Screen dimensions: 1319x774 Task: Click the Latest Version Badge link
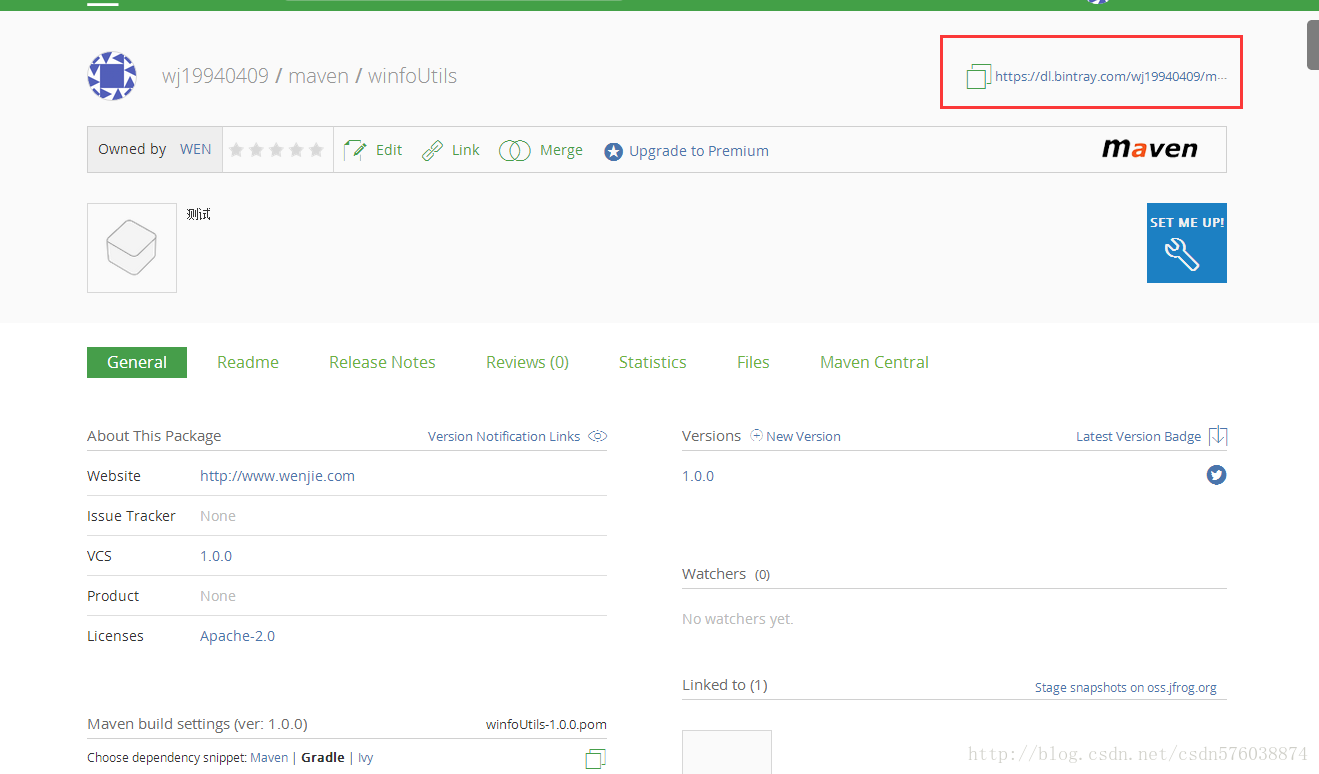[x=1138, y=436]
